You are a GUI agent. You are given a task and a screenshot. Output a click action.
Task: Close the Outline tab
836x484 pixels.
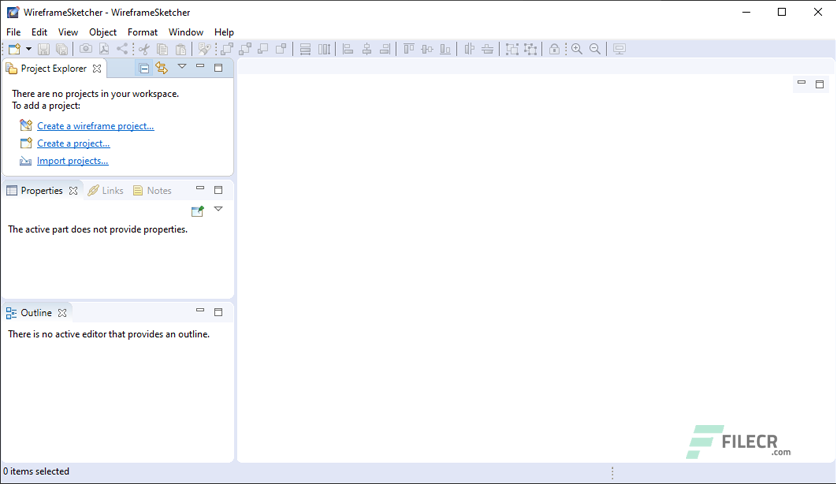pyautogui.click(x=62, y=313)
